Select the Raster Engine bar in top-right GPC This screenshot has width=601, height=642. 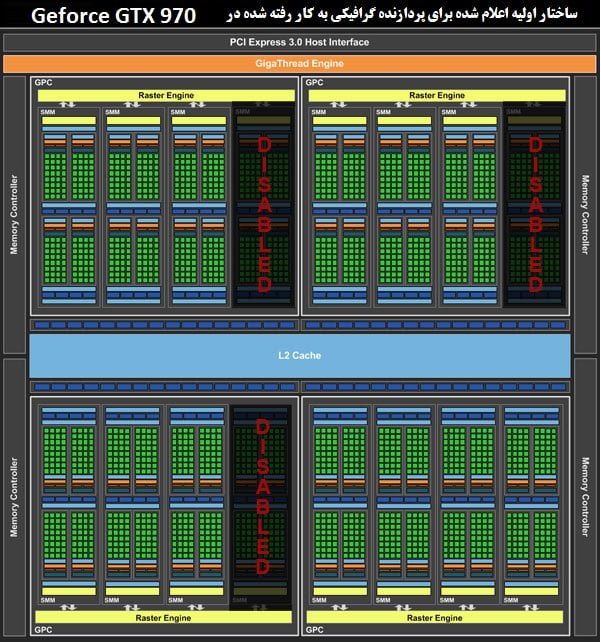point(437,95)
